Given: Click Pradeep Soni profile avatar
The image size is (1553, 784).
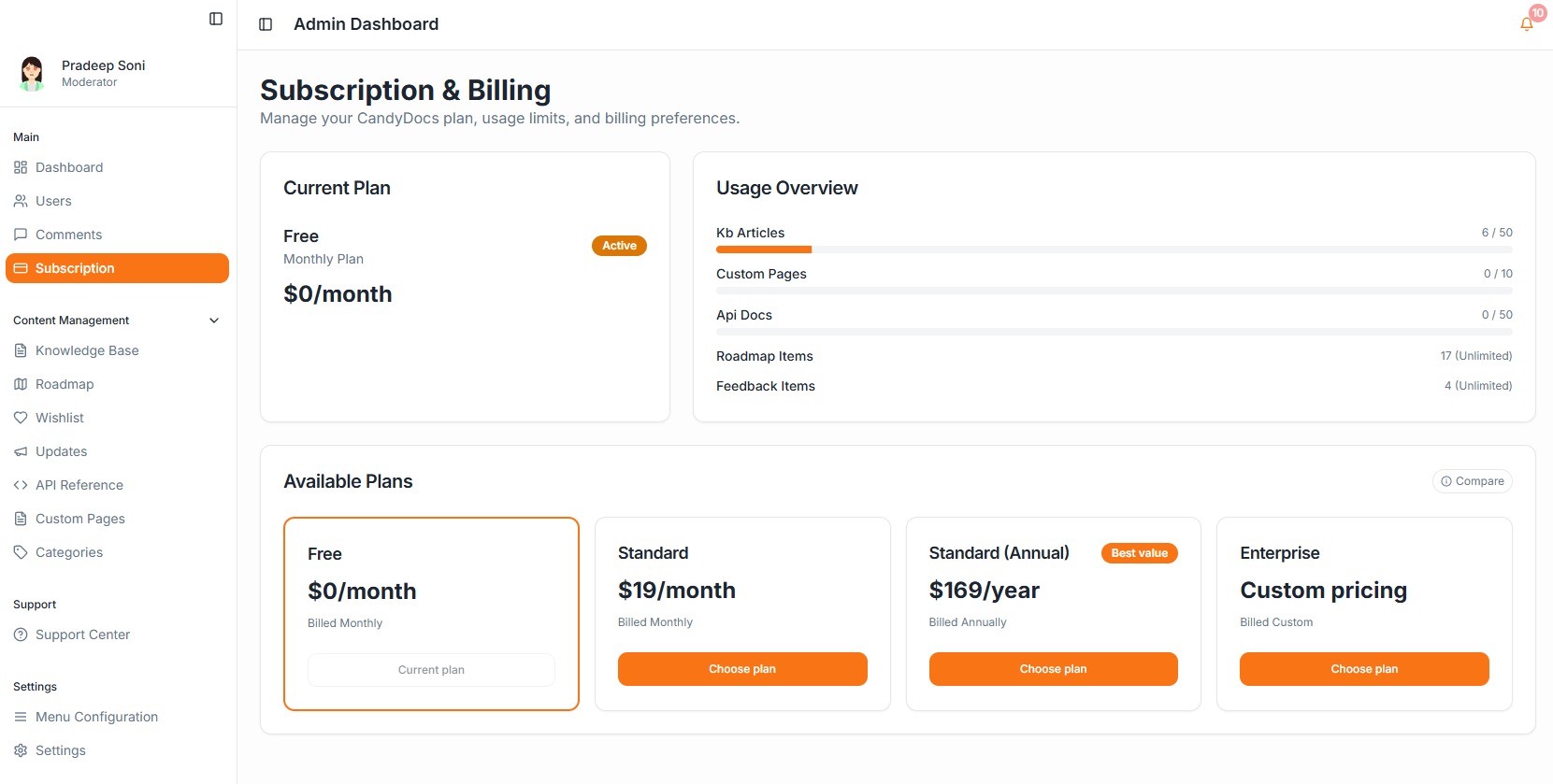Looking at the screenshot, I should point(32,73).
